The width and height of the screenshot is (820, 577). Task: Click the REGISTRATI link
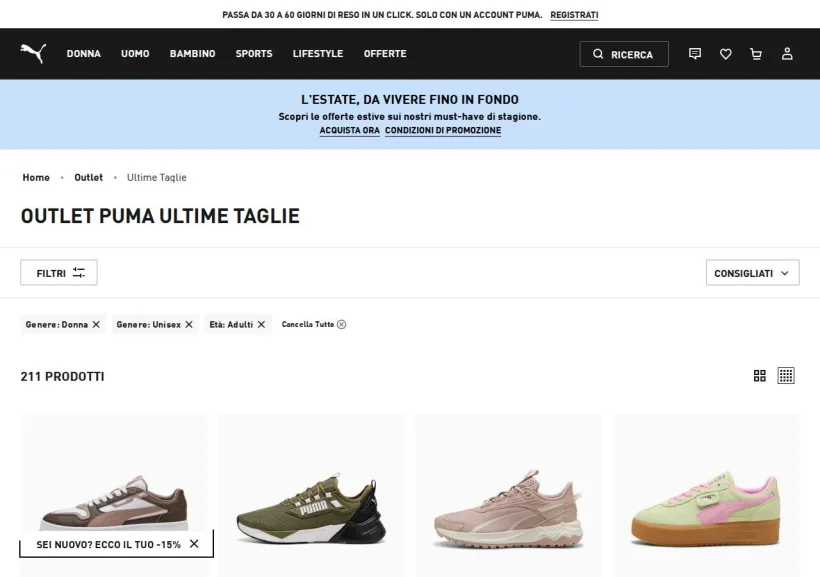(x=574, y=15)
